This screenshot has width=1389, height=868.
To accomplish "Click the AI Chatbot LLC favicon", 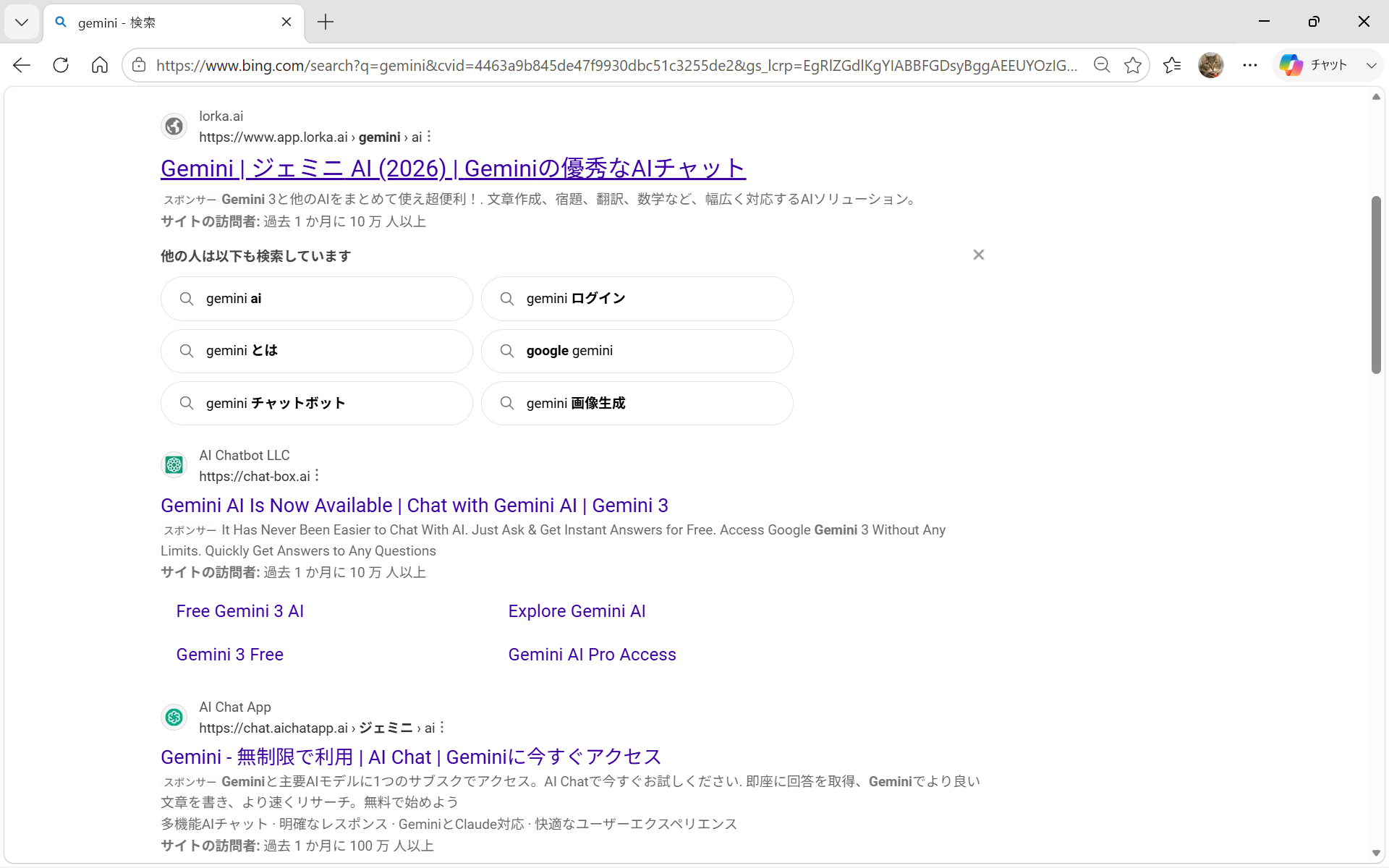I will 174,465.
